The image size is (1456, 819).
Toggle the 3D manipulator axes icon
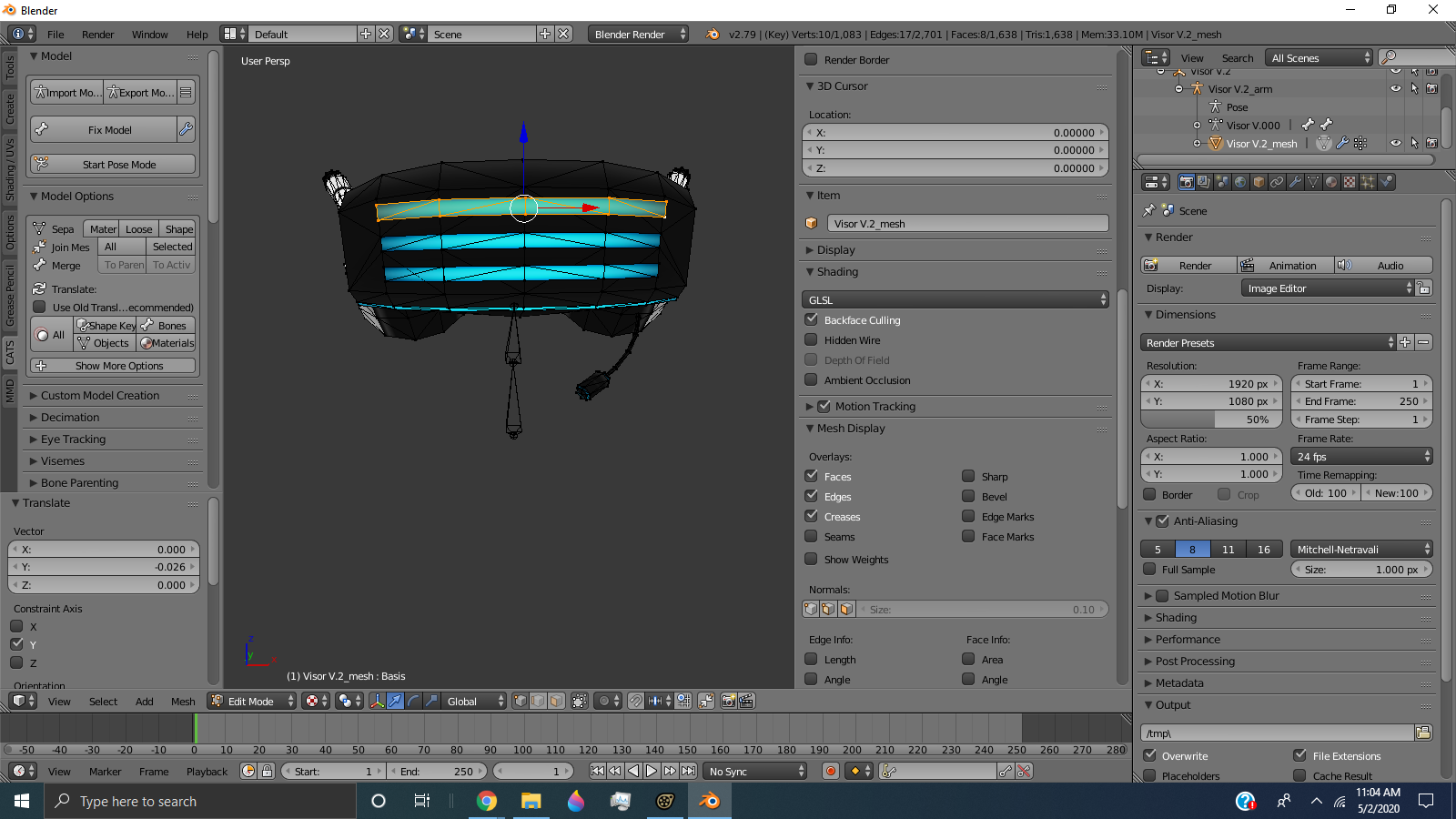pos(377,701)
